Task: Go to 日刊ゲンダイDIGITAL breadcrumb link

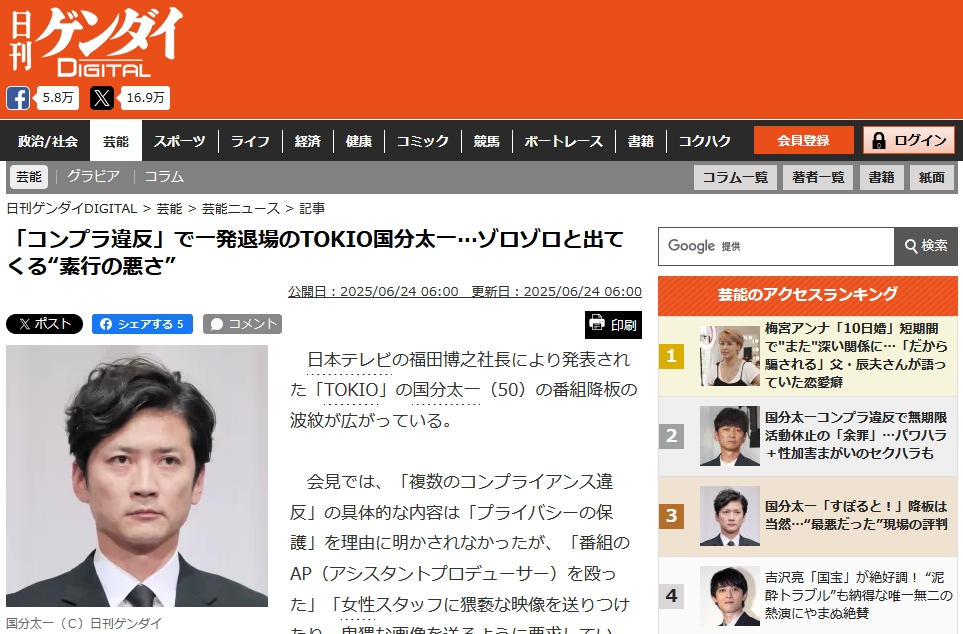Action: pos(72,209)
